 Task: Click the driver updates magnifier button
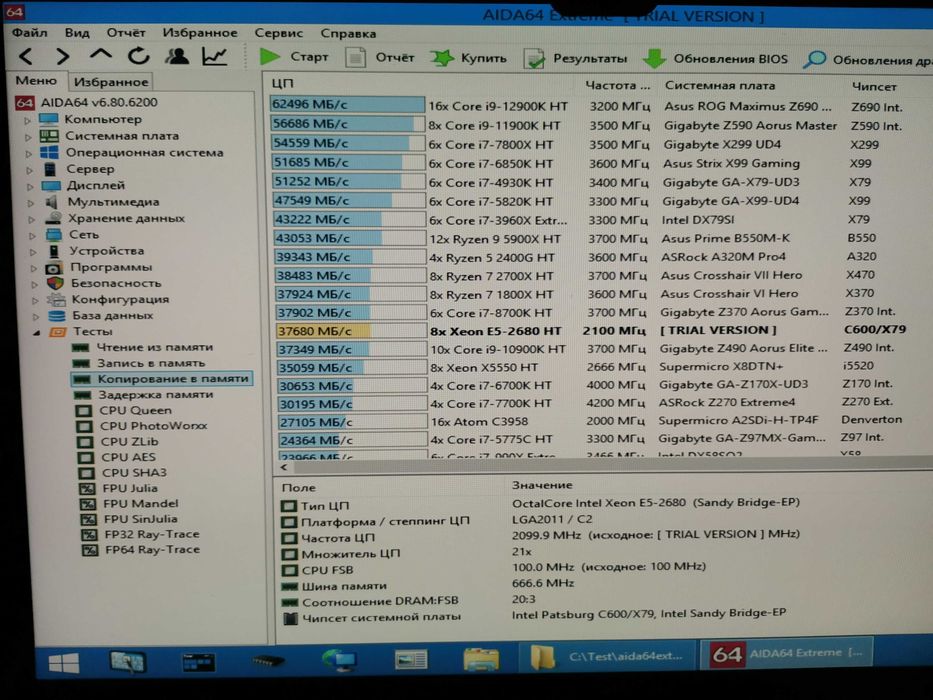tap(867, 60)
